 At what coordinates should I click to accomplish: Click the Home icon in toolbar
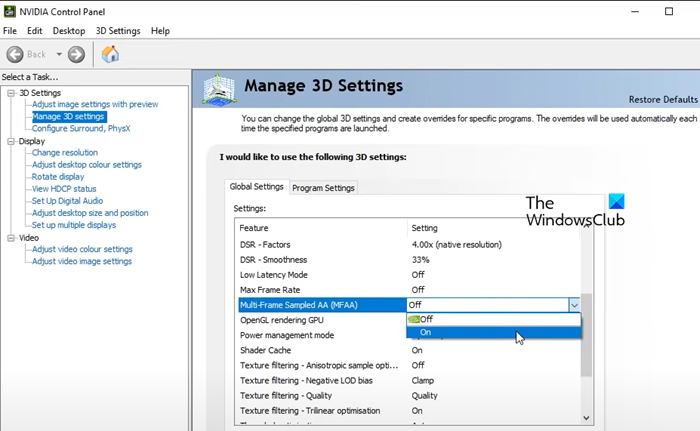point(110,54)
